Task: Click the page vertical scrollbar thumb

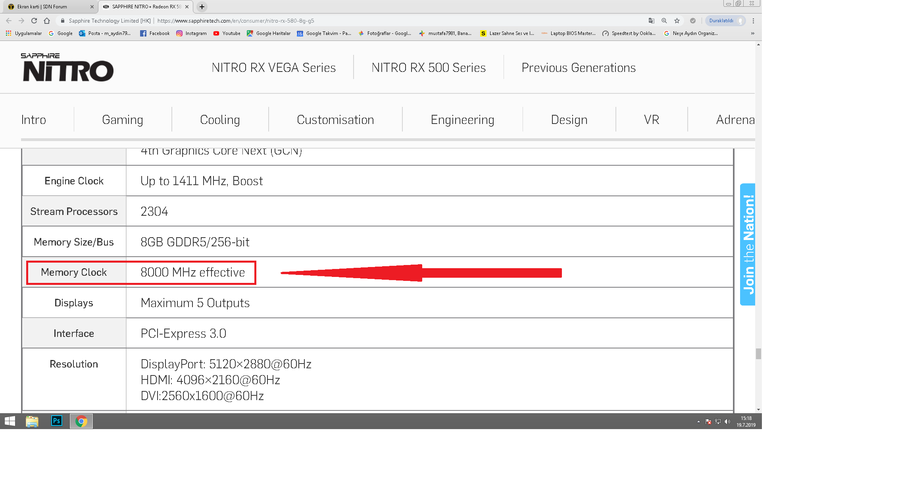Action: (758, 354)
